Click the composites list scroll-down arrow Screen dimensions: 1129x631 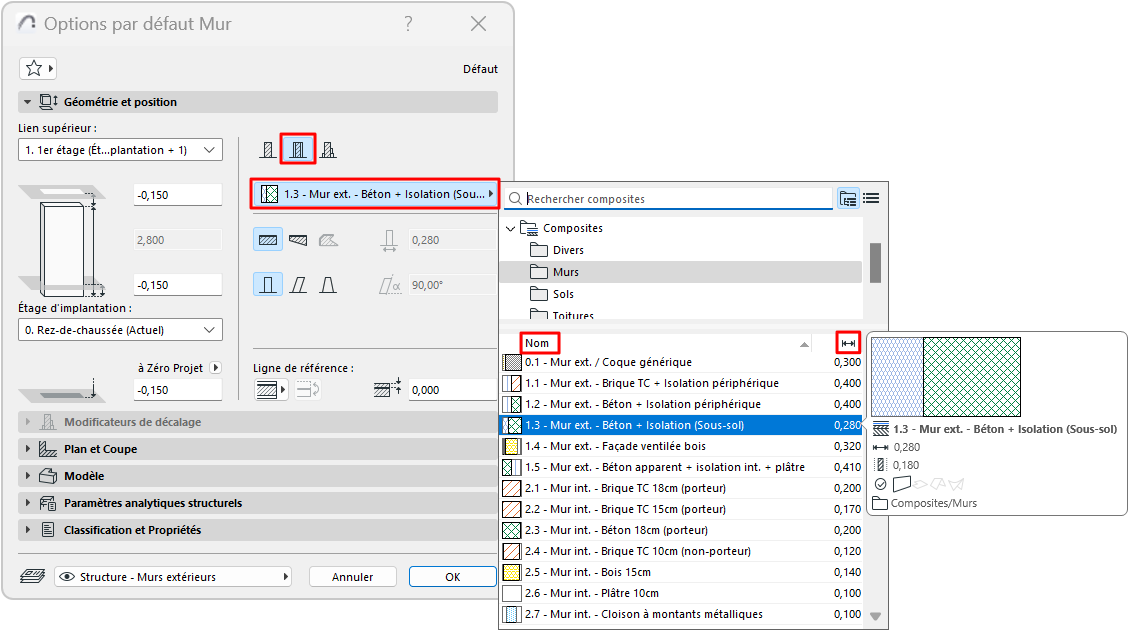click(x=876, y=616)
